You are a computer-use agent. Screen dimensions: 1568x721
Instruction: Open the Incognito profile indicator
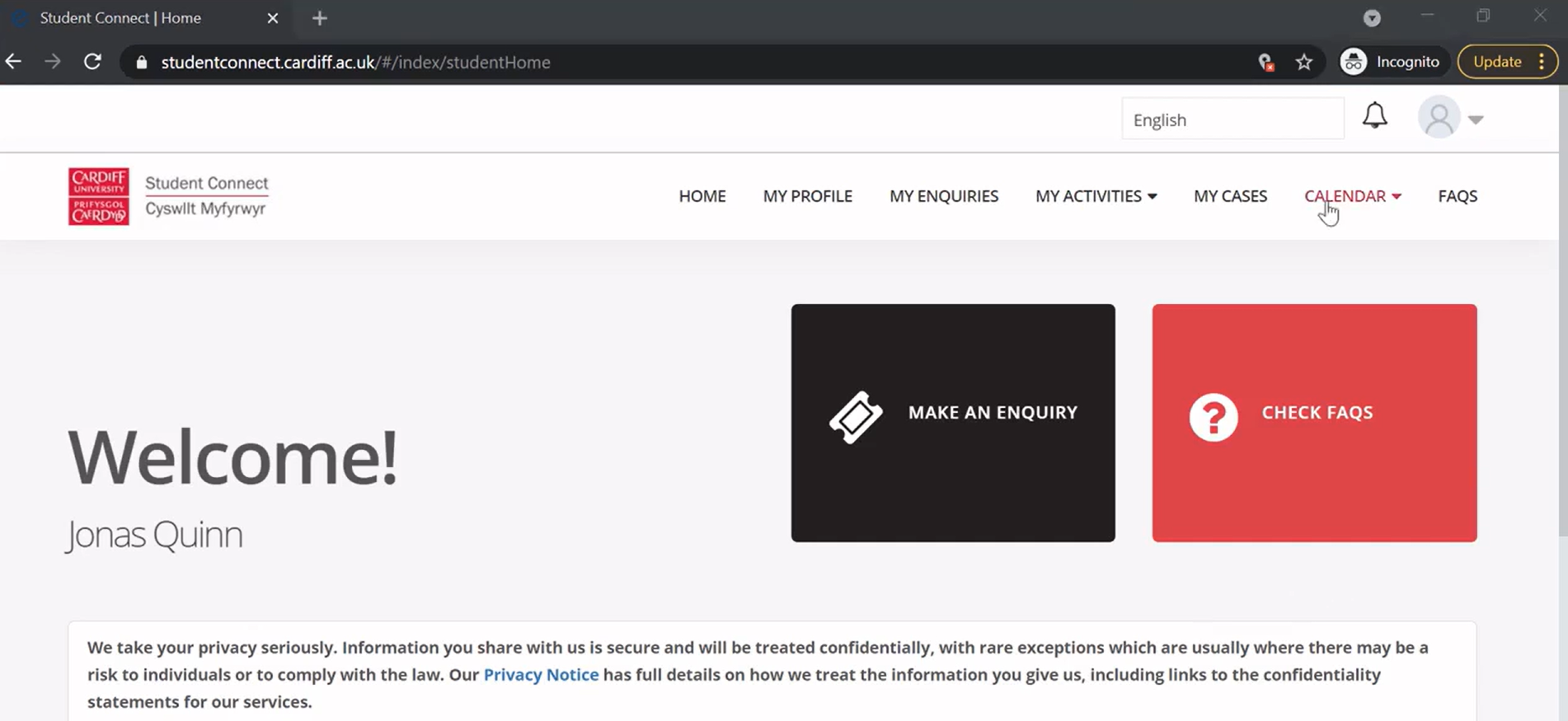1391,62
